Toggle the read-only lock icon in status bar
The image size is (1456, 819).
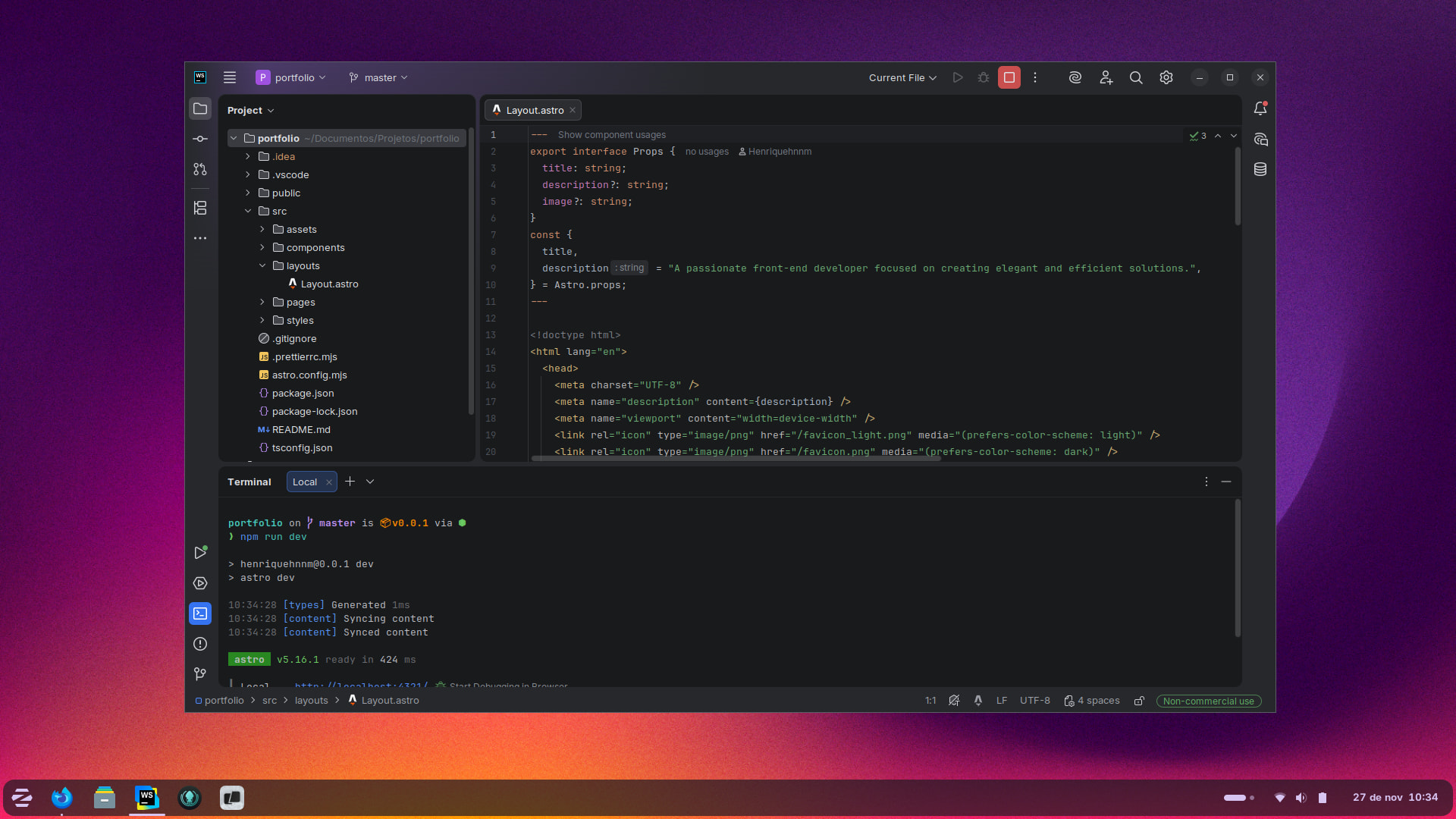click(1139, 701)
